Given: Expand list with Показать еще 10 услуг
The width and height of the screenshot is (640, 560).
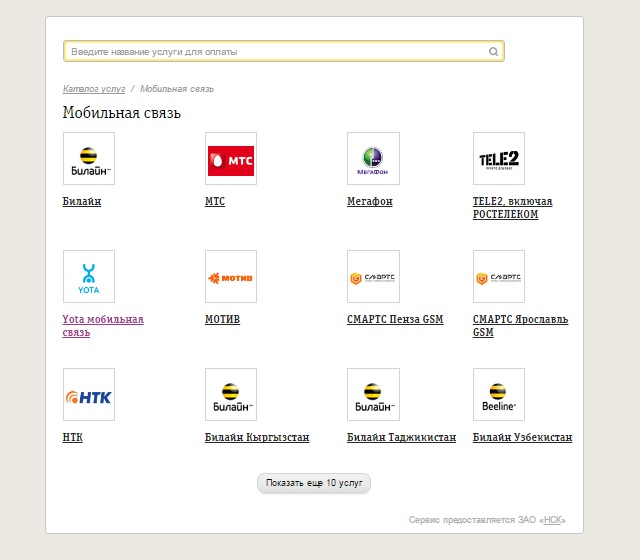Looking at the screenshot, I should tap(314, 483).
